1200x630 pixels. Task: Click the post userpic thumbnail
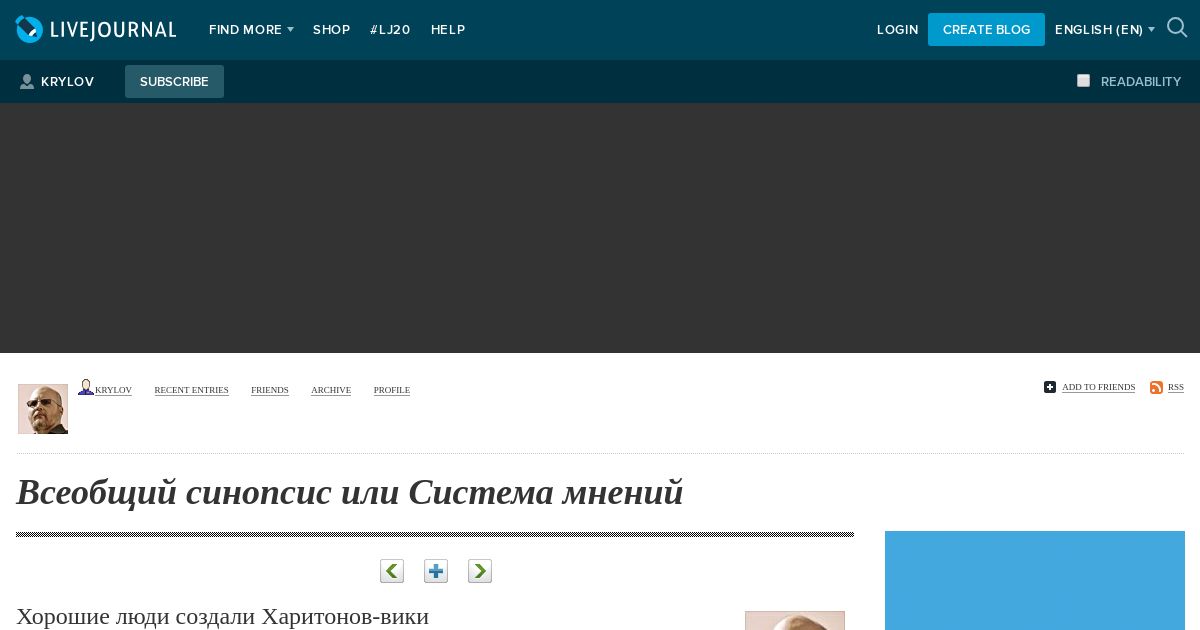click(795, 621)
